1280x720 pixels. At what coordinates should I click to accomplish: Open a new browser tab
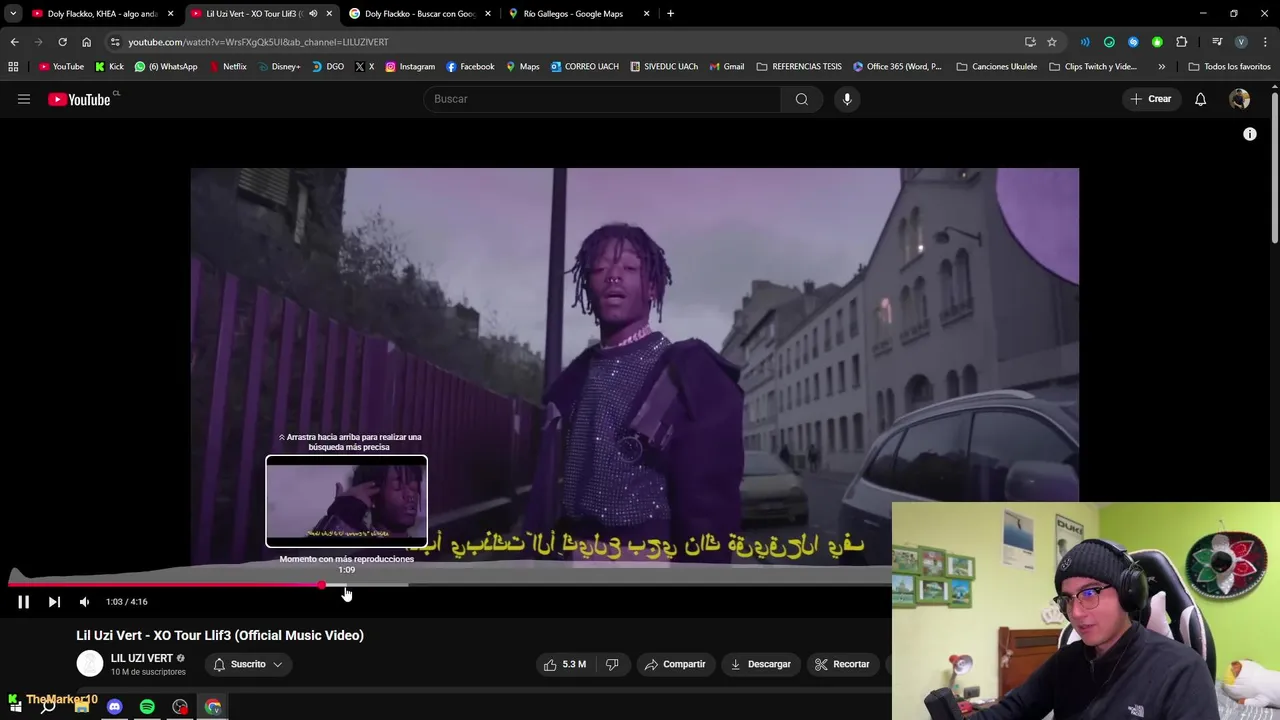(x=670, y=14)
